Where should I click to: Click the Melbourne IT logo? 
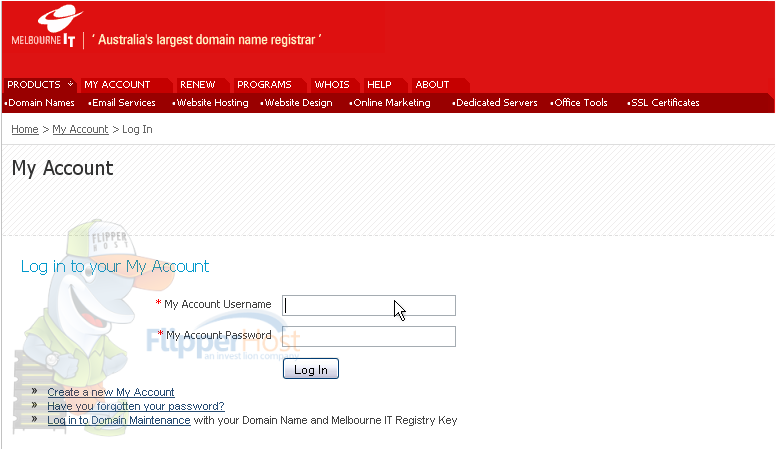coord(48,26)
